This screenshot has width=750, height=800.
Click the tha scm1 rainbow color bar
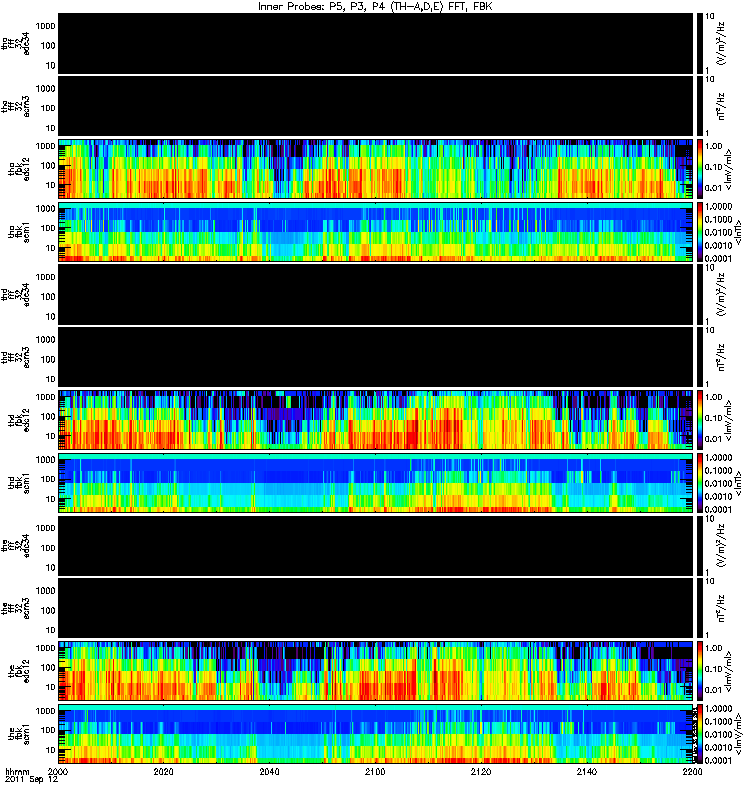[x=700, y=232]
